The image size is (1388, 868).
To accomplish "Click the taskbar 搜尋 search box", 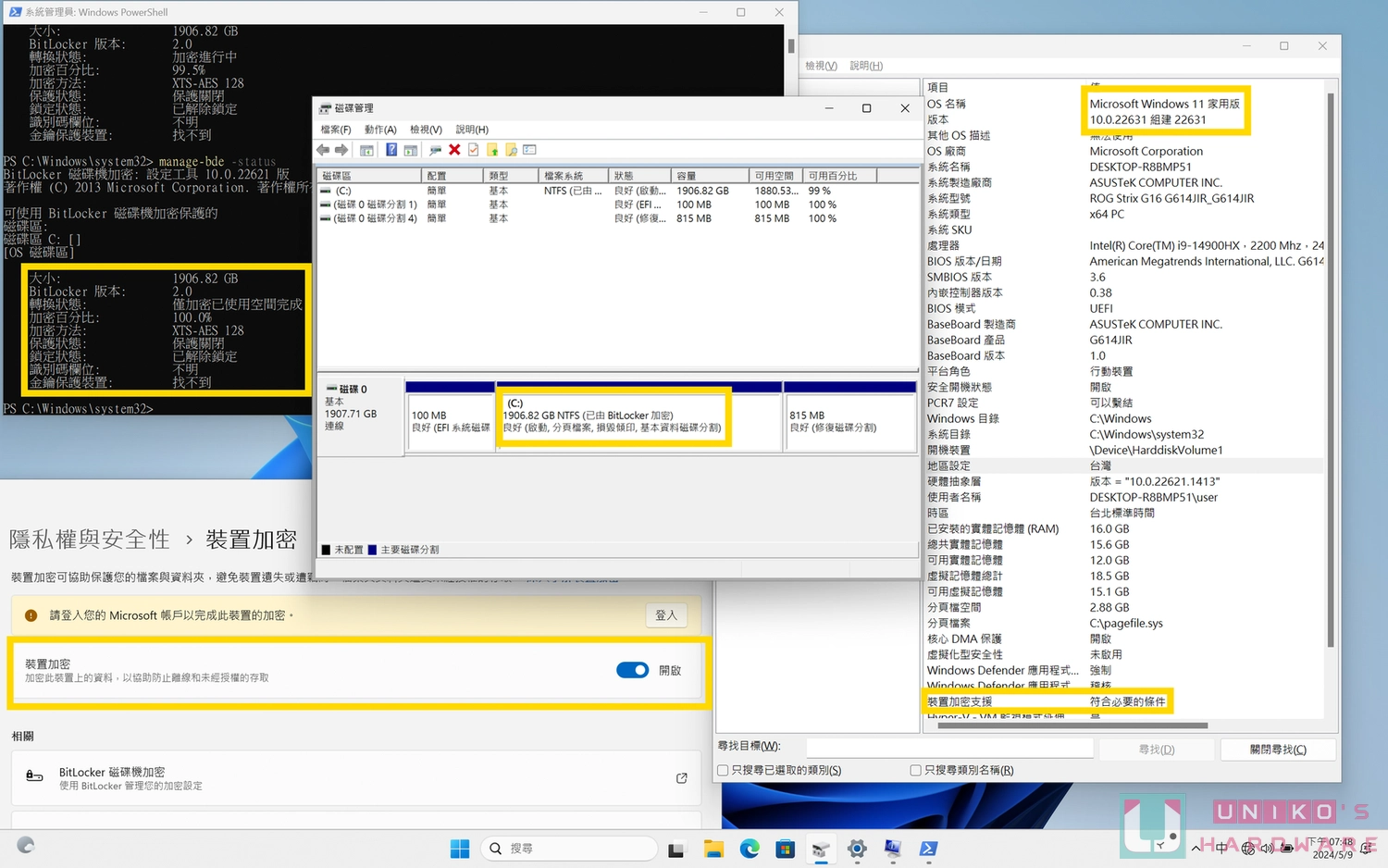I will pos(568,849).
